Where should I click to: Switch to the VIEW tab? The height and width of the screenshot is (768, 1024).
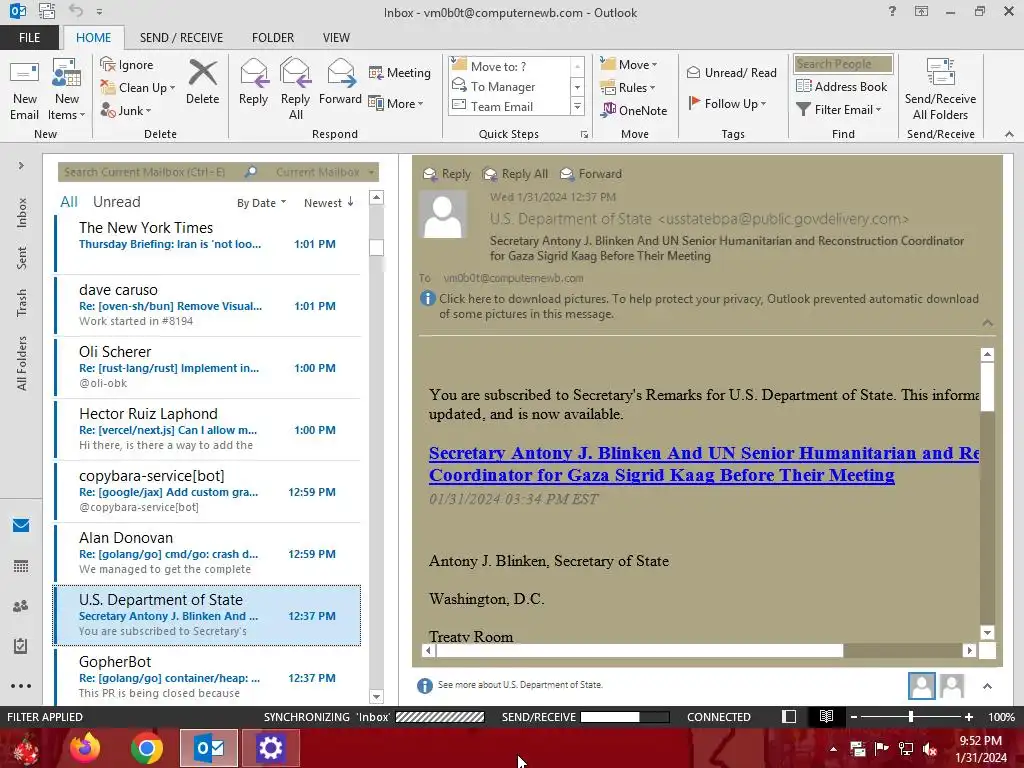click(336, 37)
